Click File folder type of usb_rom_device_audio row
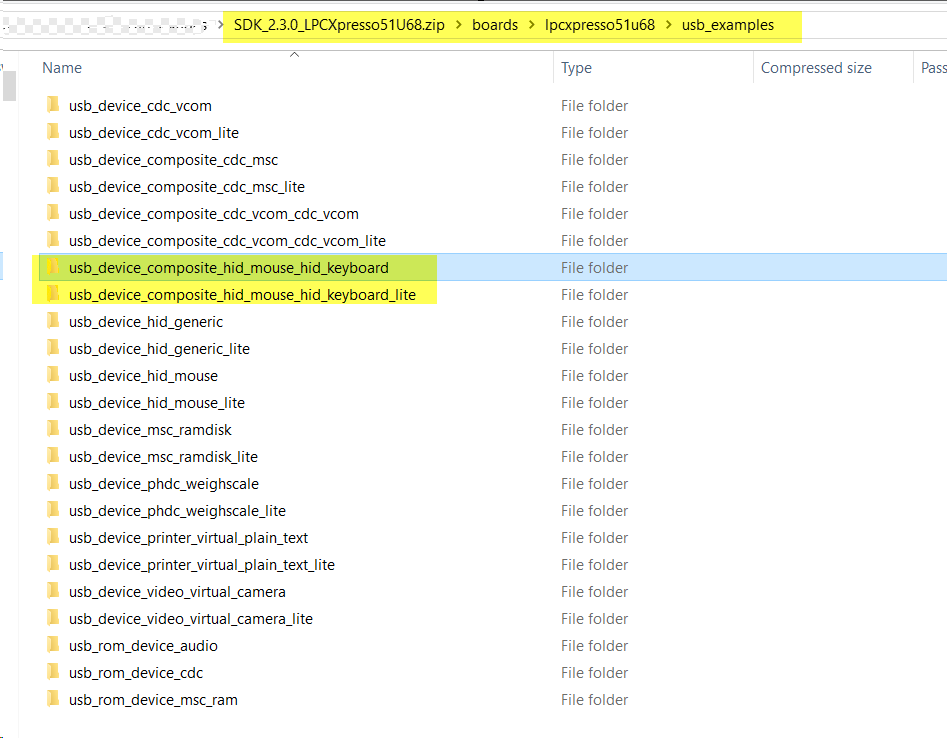 pos(594,646)
